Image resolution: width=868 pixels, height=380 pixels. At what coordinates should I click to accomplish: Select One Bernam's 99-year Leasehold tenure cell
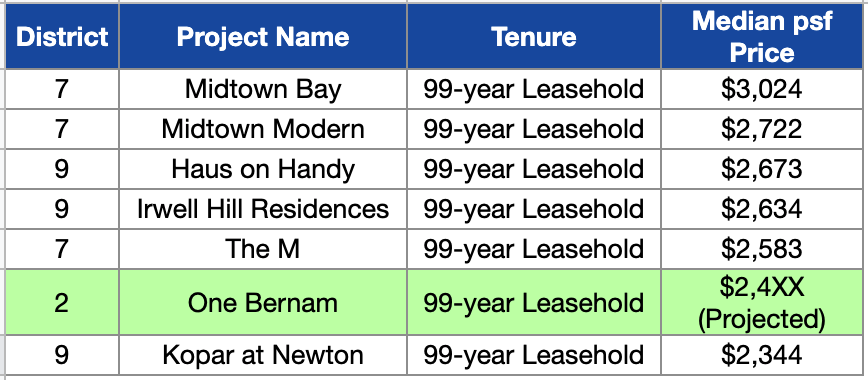pos(534,302)
